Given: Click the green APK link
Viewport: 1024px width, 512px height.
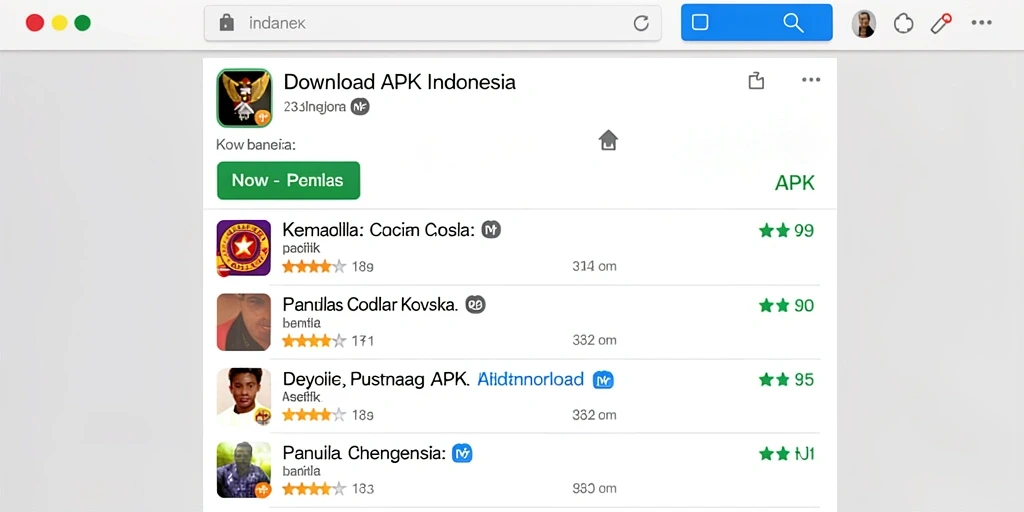Looking at the screenshot, I should pyautogui.click(x=795, y=183).
